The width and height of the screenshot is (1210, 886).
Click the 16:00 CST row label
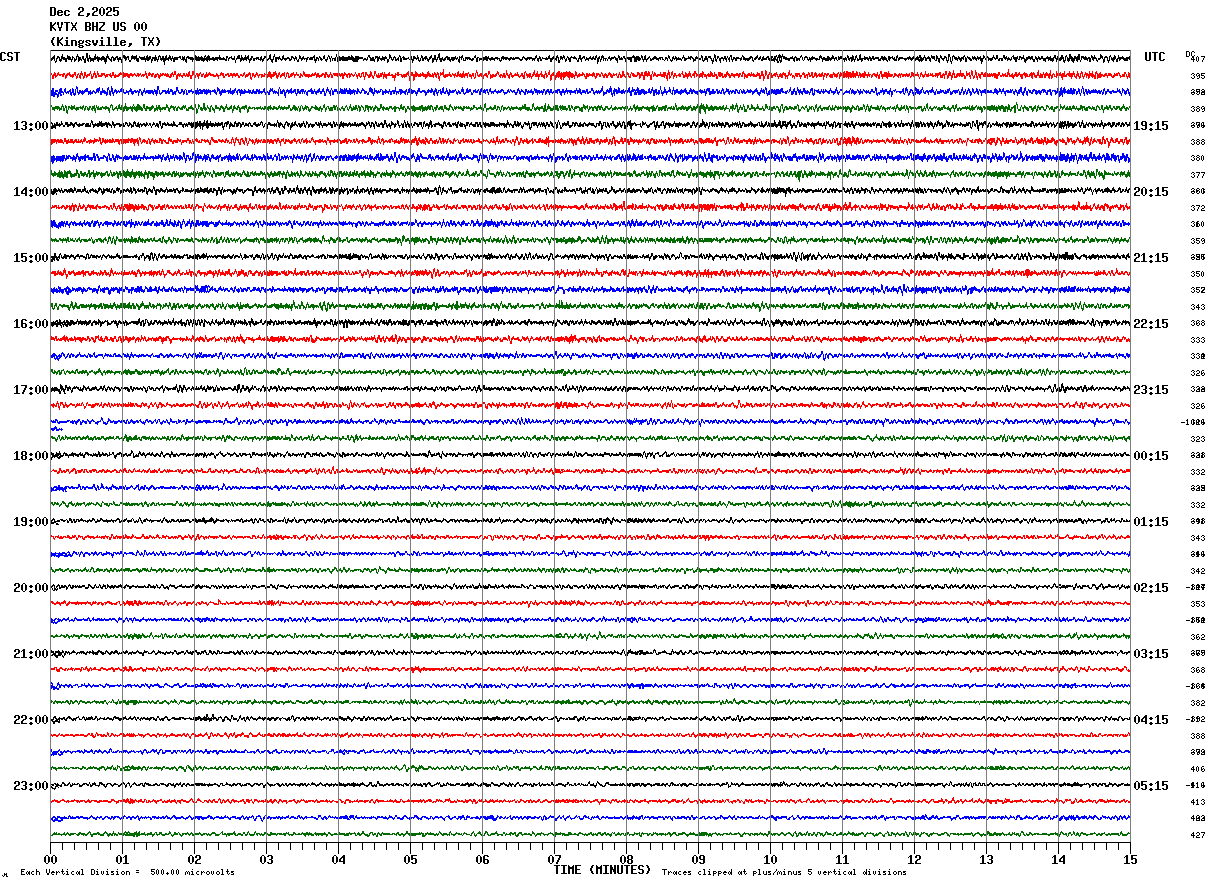31,324
